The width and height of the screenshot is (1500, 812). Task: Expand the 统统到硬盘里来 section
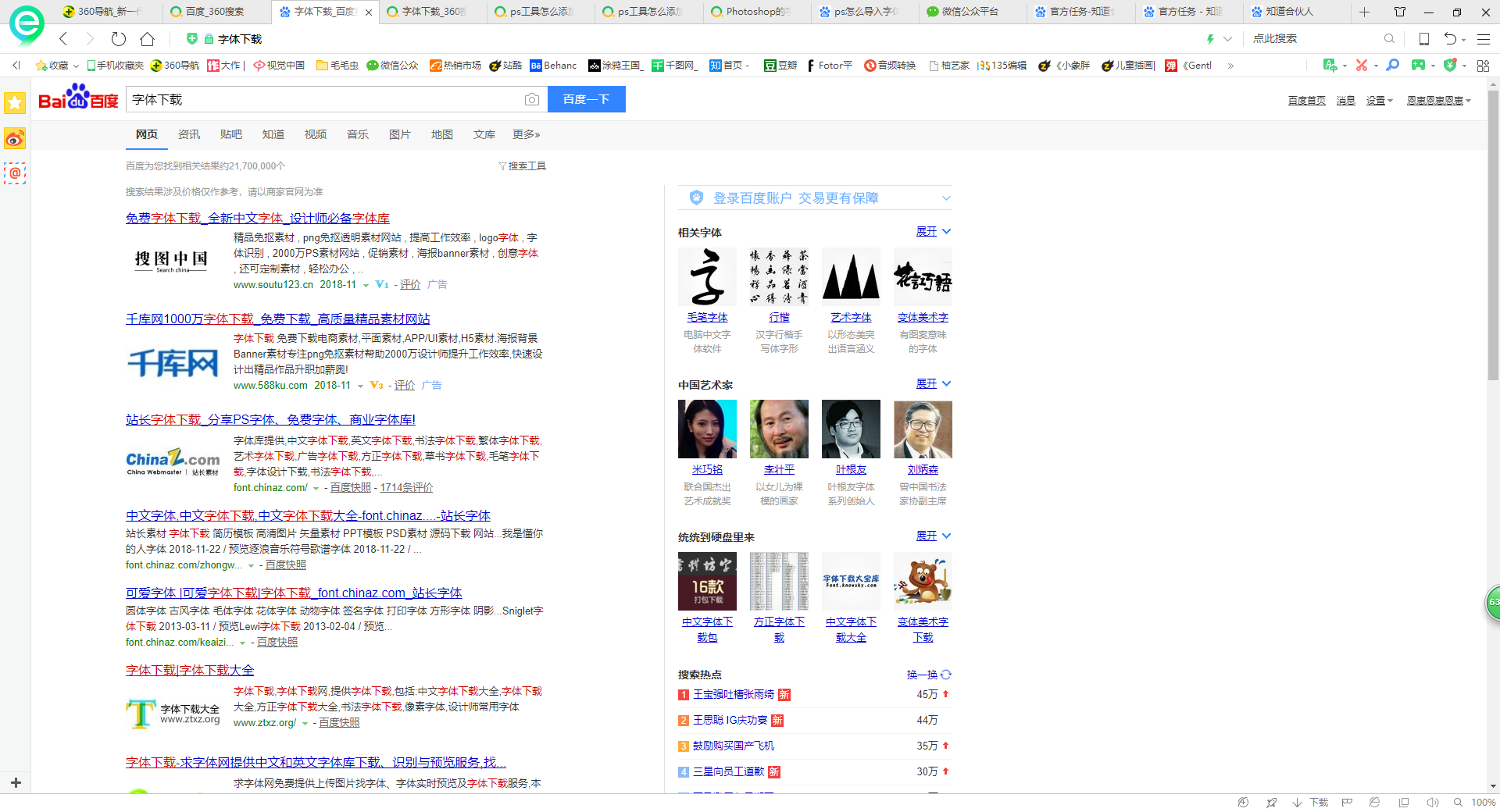(934, 536)
